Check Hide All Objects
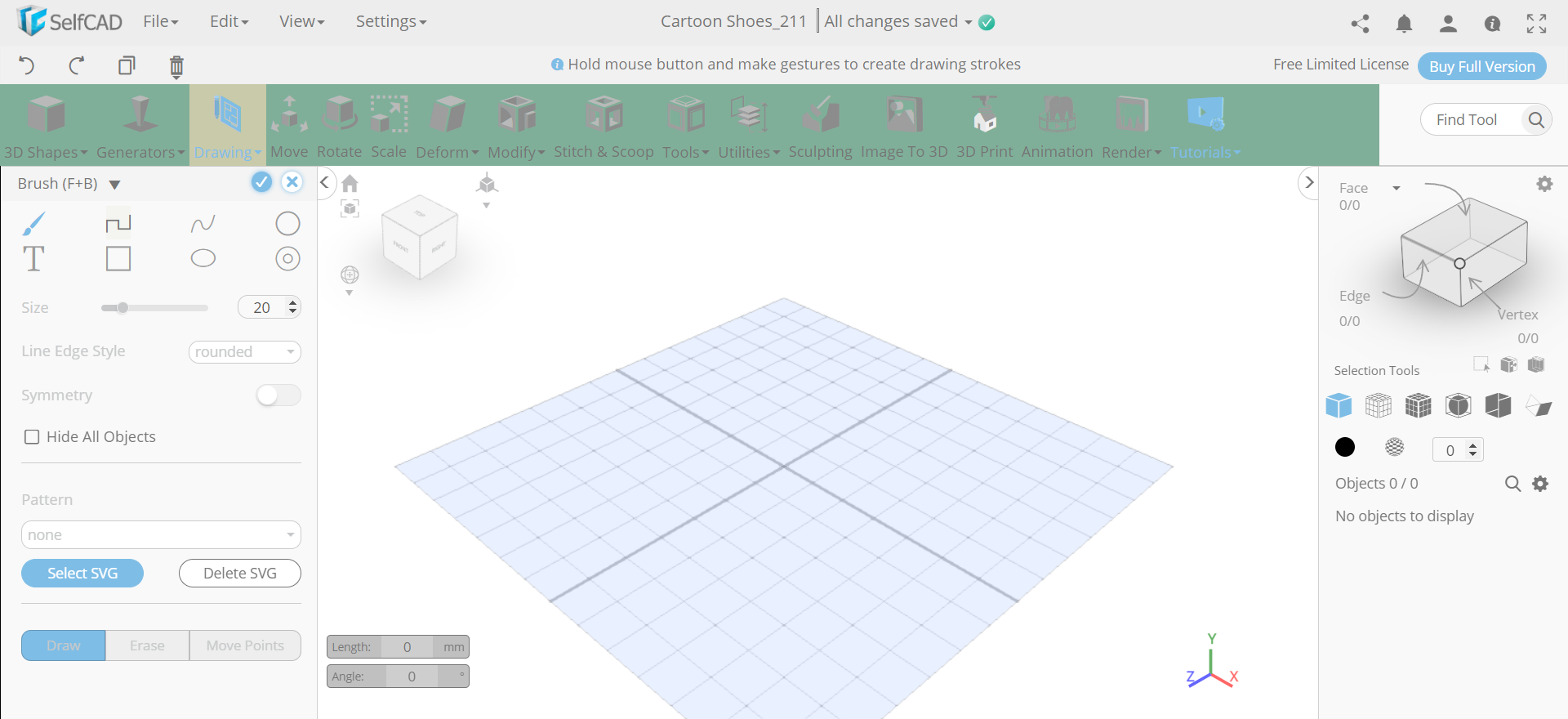1568x719 pixels. point(32,437)
